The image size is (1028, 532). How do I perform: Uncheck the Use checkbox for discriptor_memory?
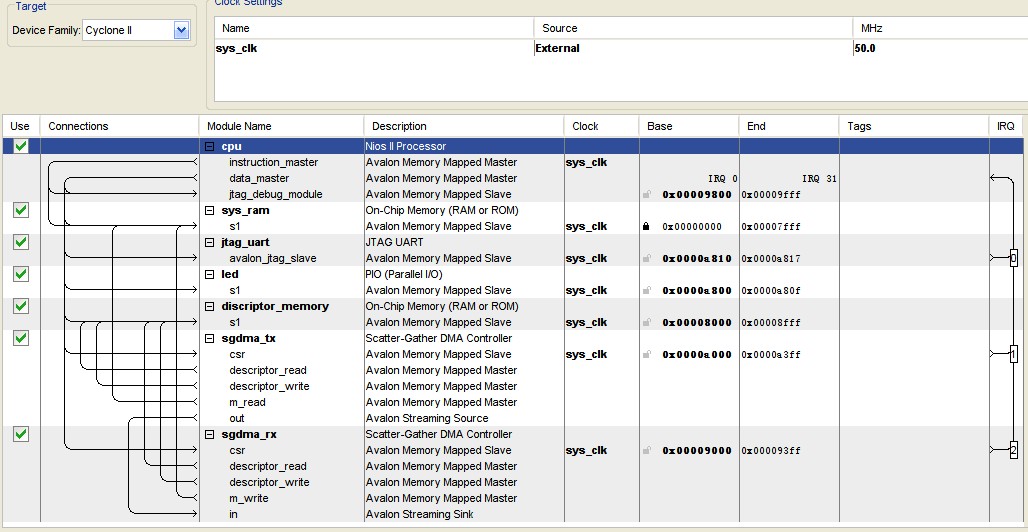[21, 306]
